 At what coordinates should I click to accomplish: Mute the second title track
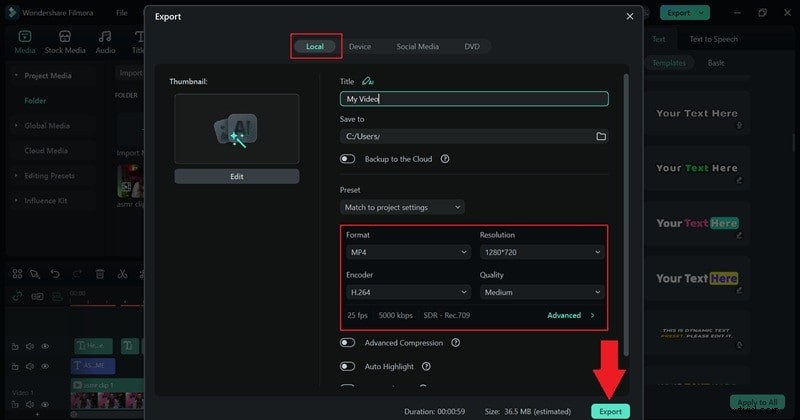[30, 366]
